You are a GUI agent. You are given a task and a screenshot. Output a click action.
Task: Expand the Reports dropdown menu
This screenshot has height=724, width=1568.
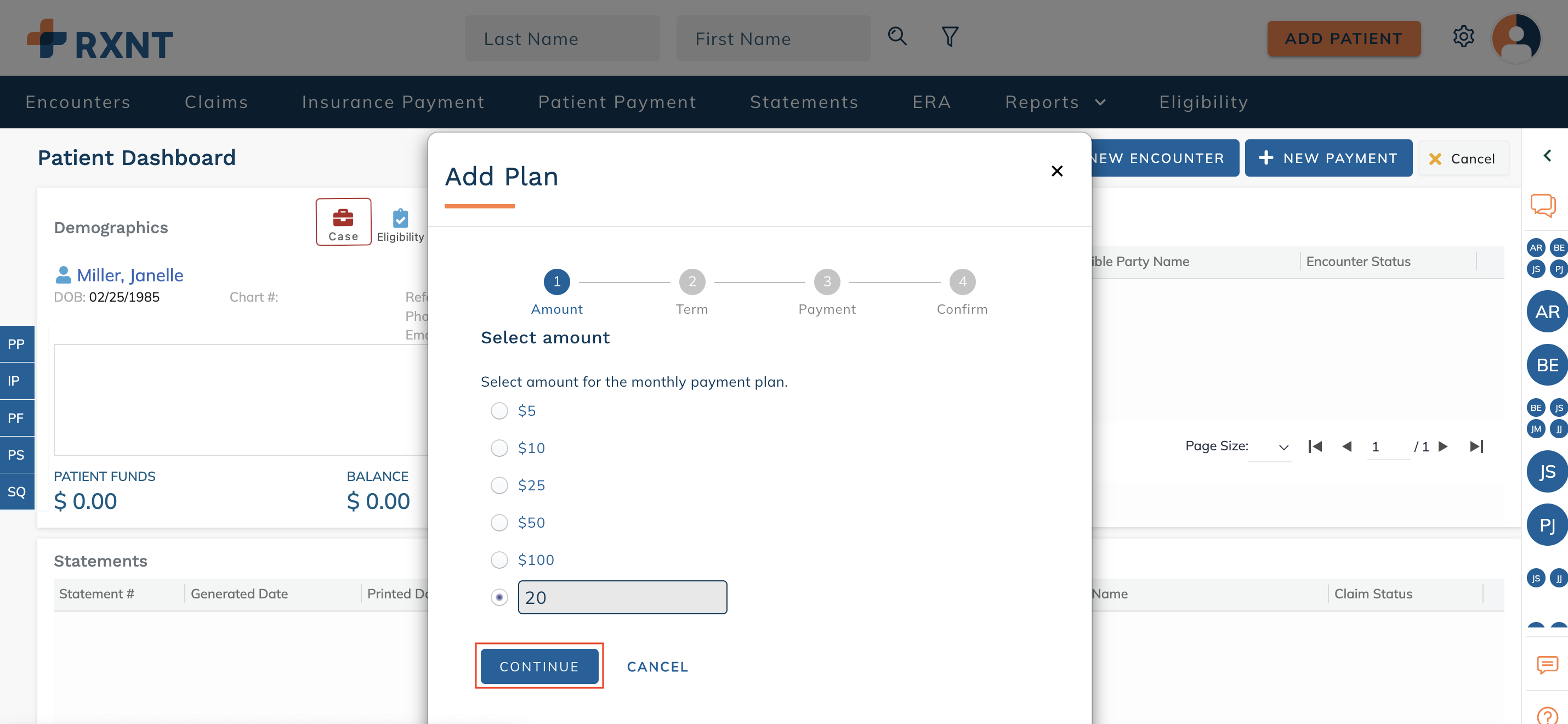pos(1055,103)
